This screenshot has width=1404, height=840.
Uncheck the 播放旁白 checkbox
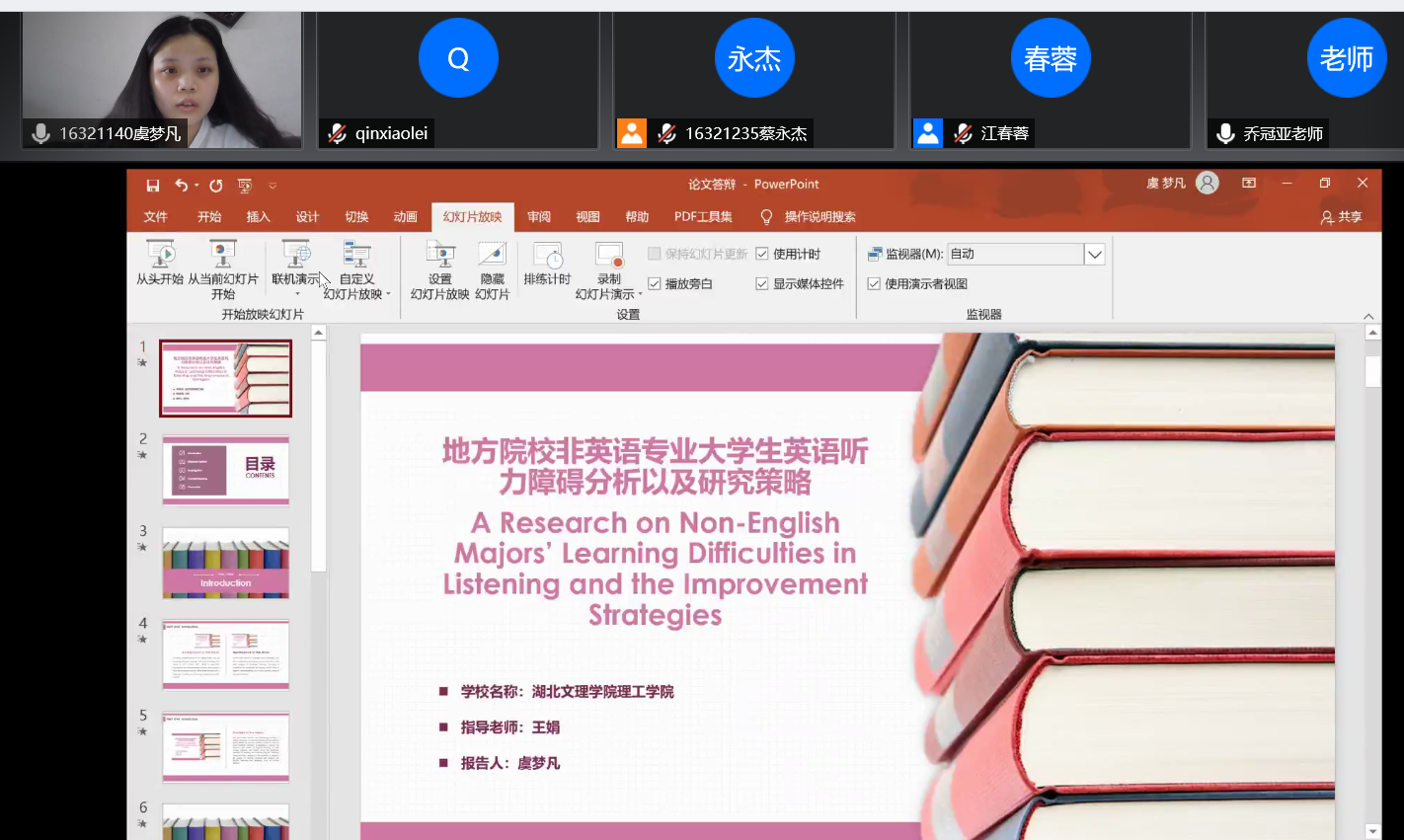click(655, 284)
